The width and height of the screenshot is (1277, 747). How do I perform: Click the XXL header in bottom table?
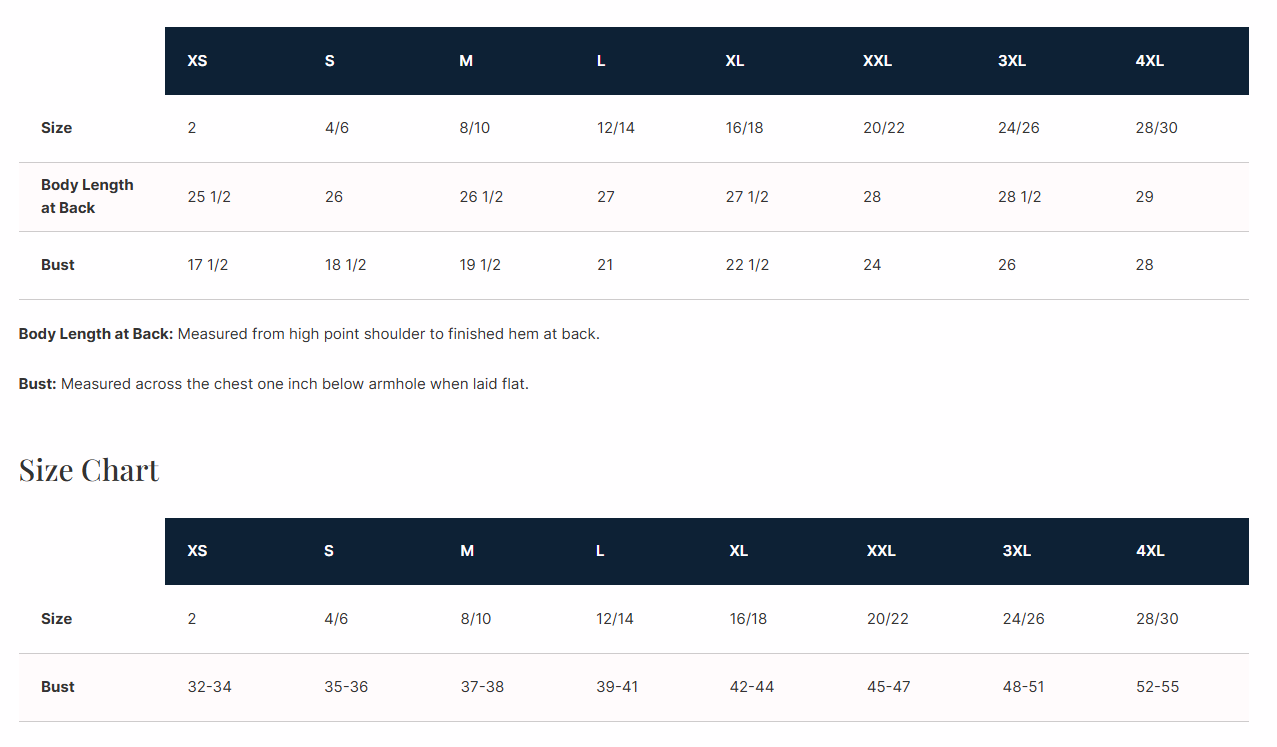[x=881, y=551]
